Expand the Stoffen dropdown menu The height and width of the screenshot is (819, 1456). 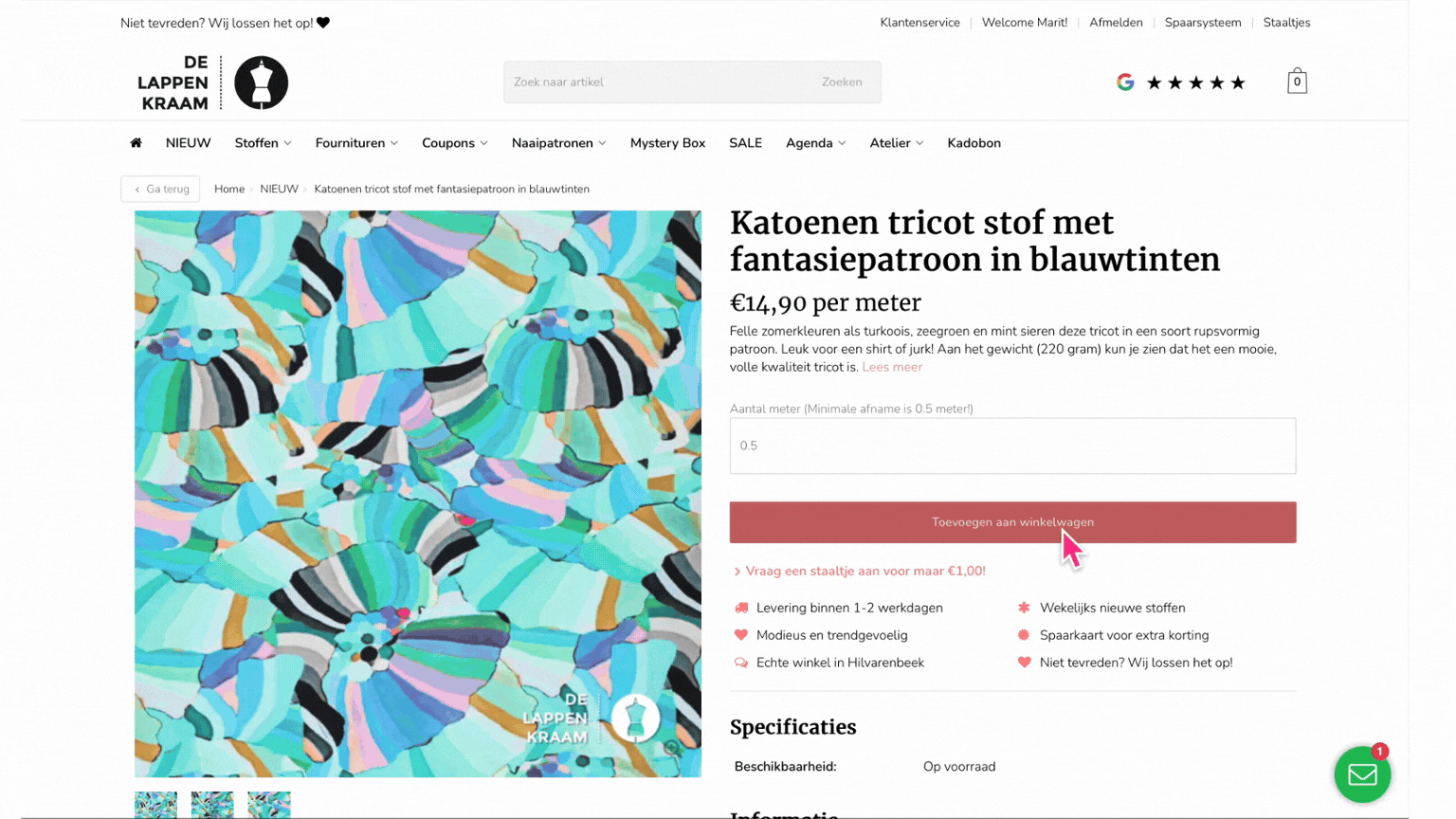click(x=263, y=143)
